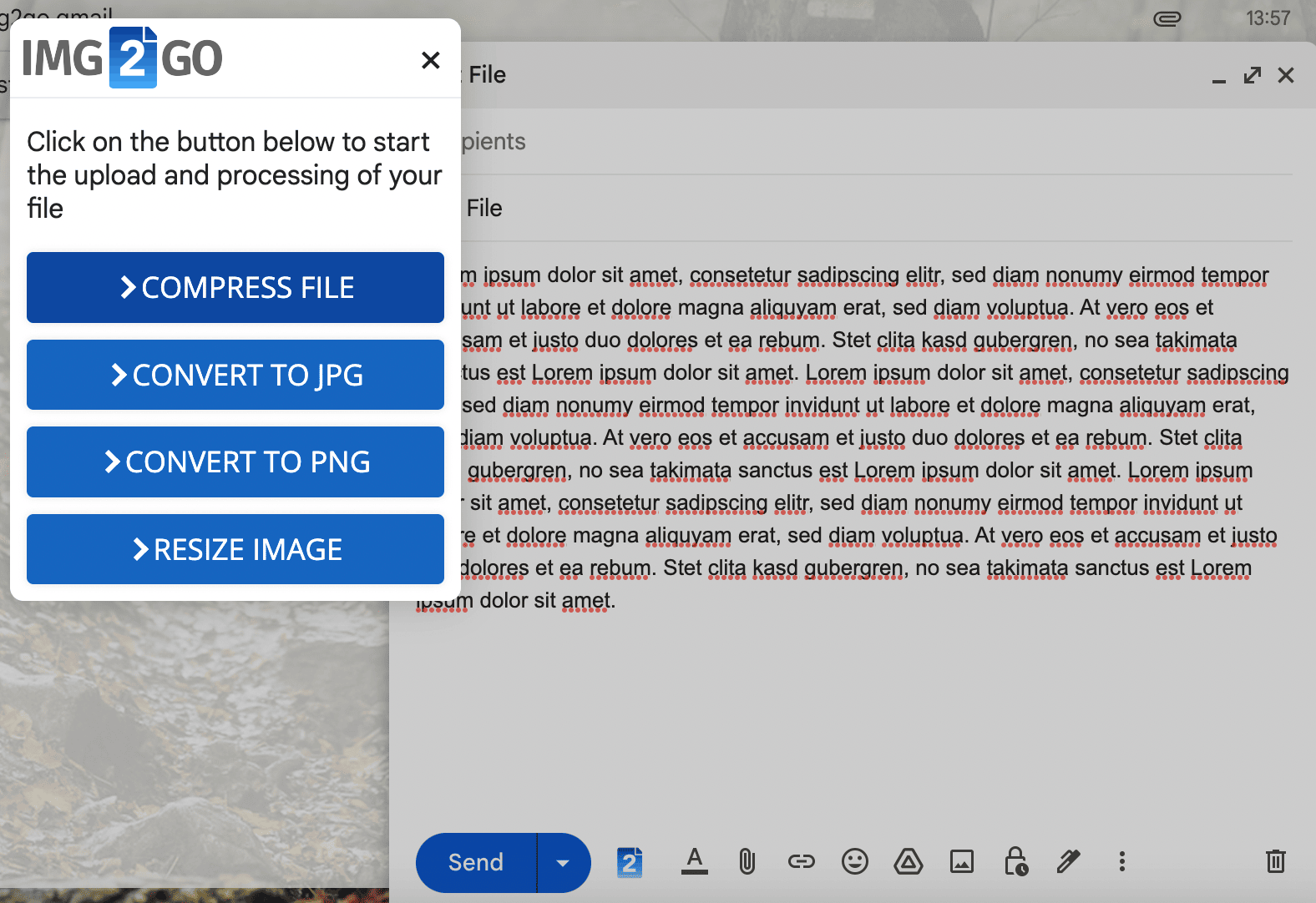Minimize the compose window

click(1219, 80)
